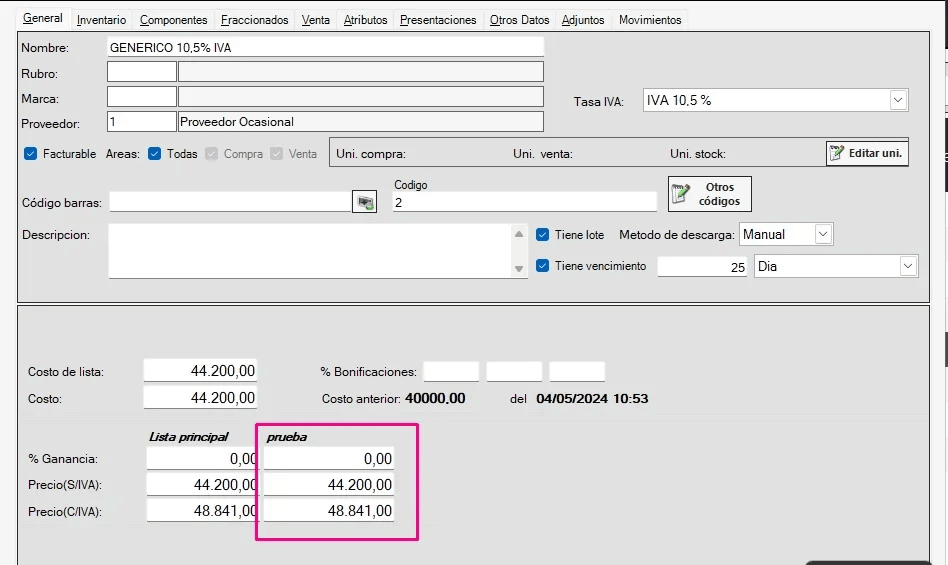Image resolution: width=948 pixels, height=565 pixels.
Task: Expand the Tasa IVA dropdown
Action: [x=897, y=100]
